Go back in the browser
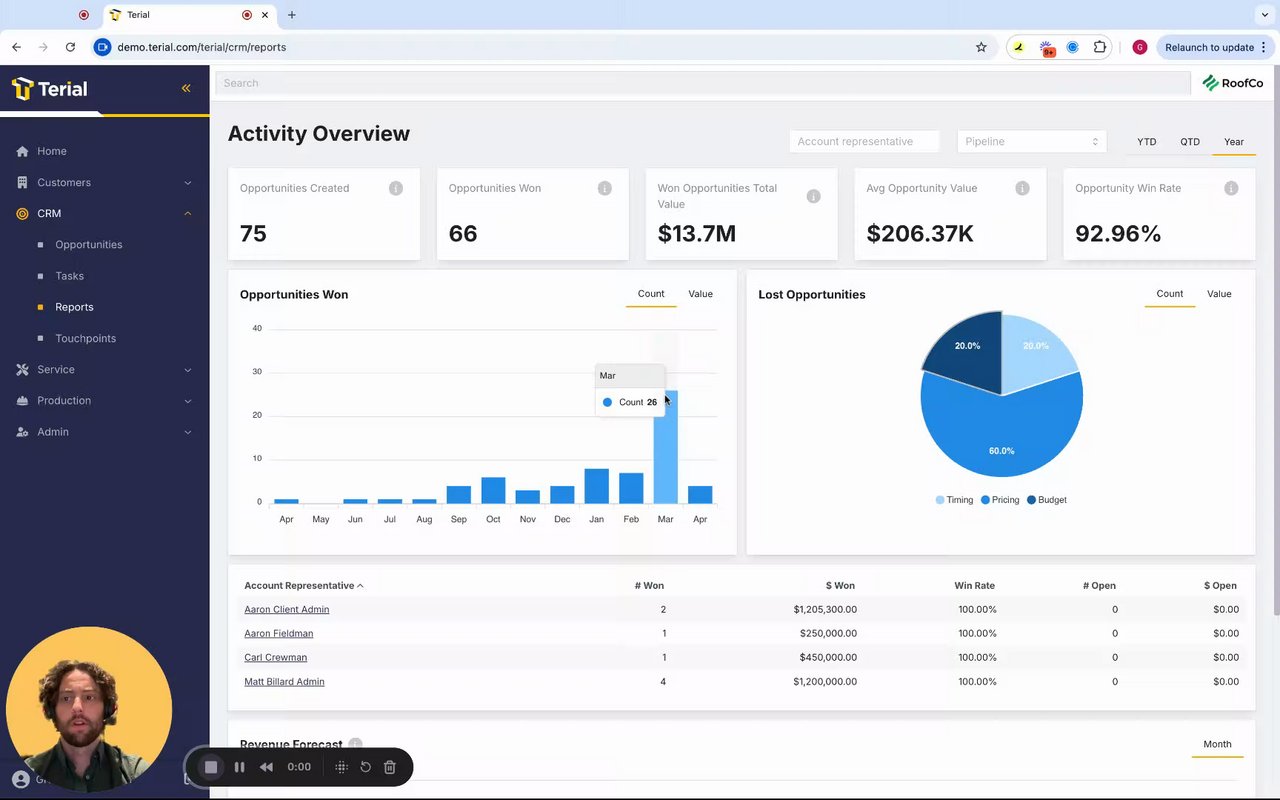1280x800 pixels. pos(17,47)
